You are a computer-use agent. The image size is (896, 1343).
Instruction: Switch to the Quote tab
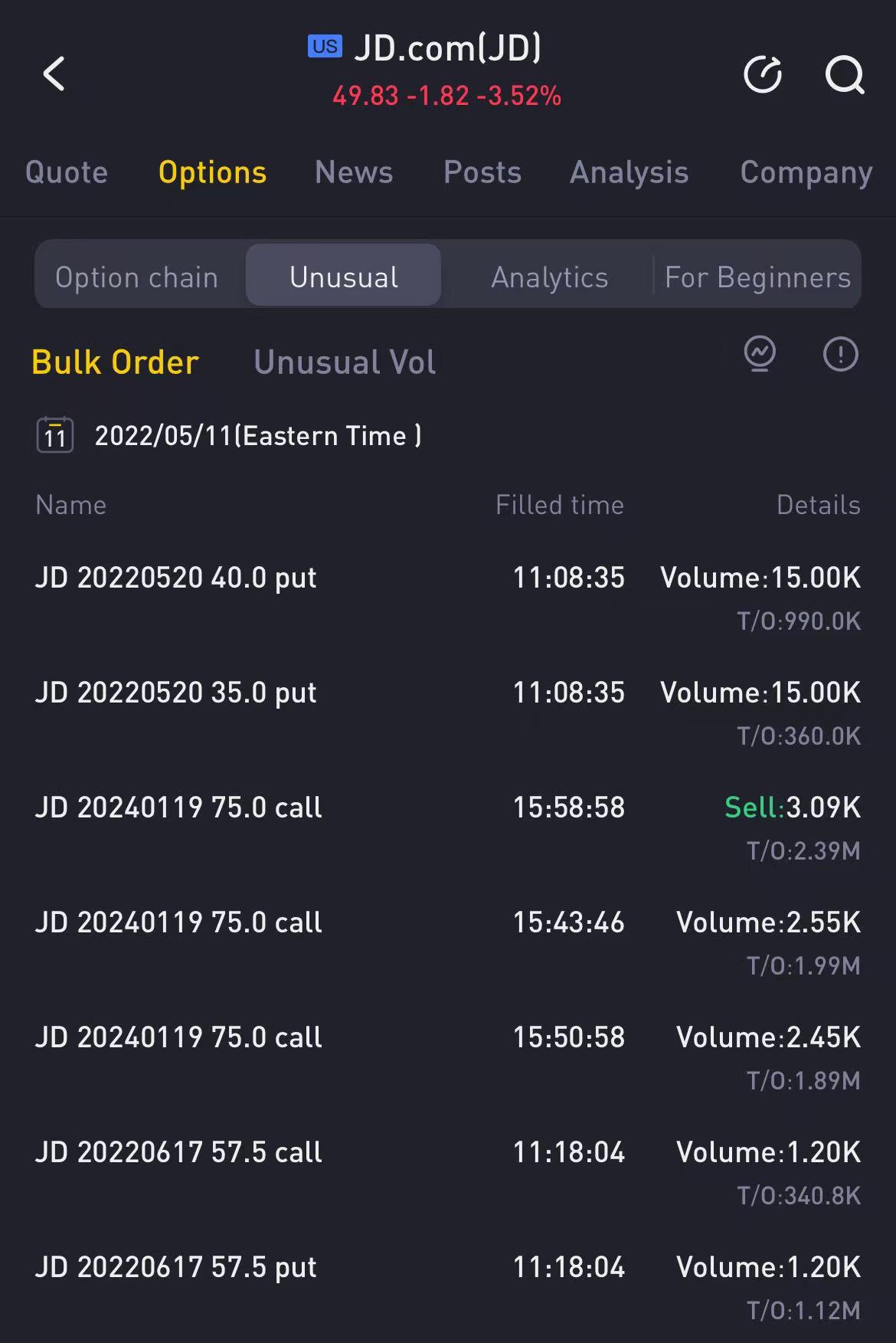click(67, 172)
